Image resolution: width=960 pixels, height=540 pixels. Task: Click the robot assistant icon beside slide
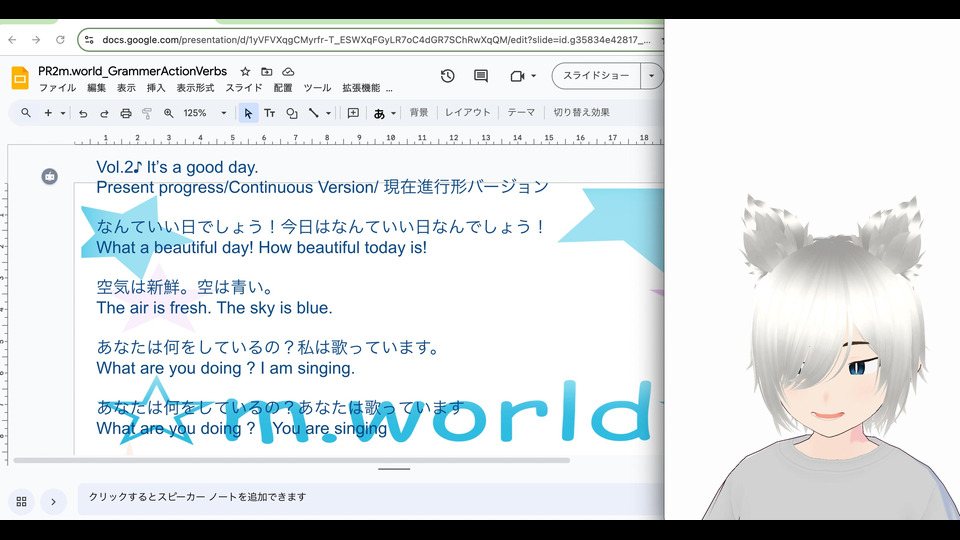(50, 176)
